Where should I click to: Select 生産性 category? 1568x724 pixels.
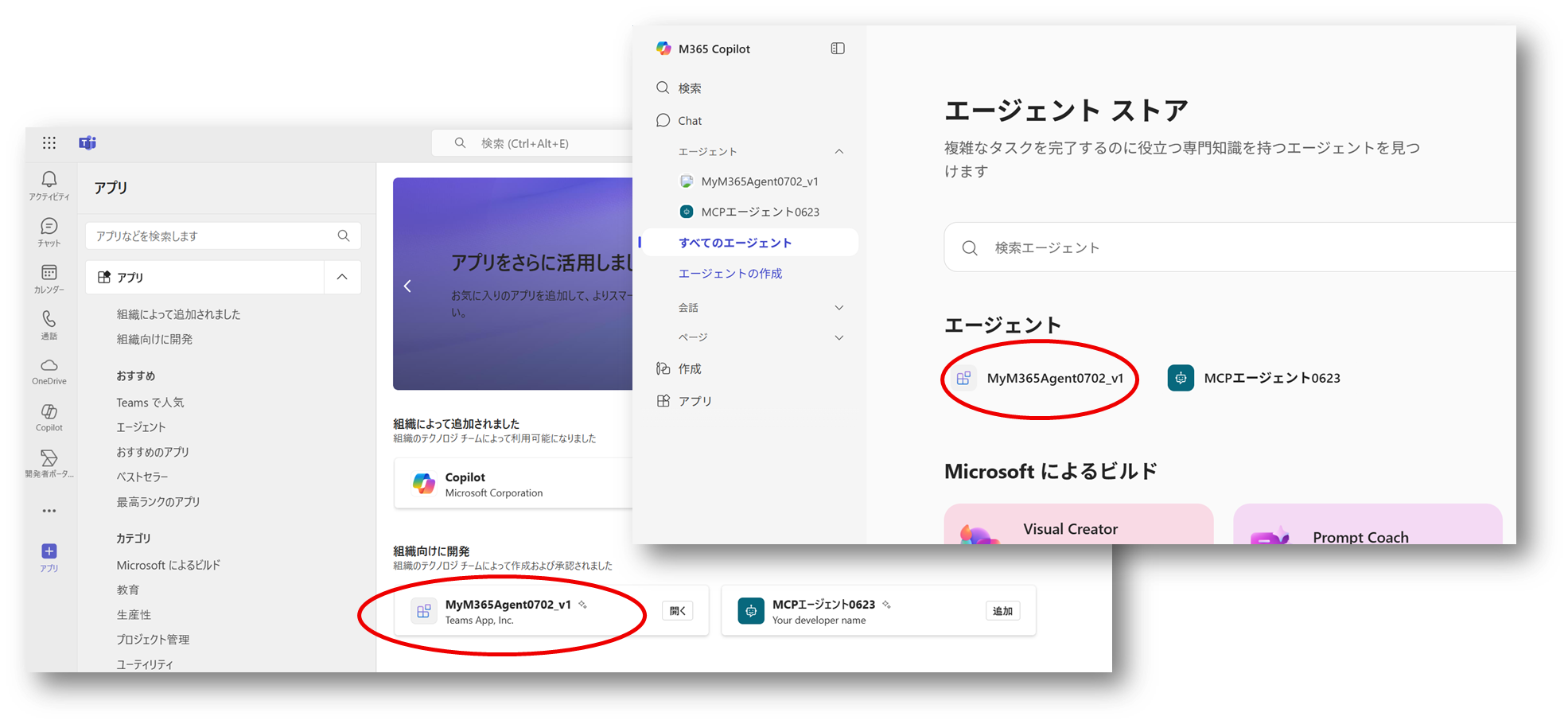(134, 615)
